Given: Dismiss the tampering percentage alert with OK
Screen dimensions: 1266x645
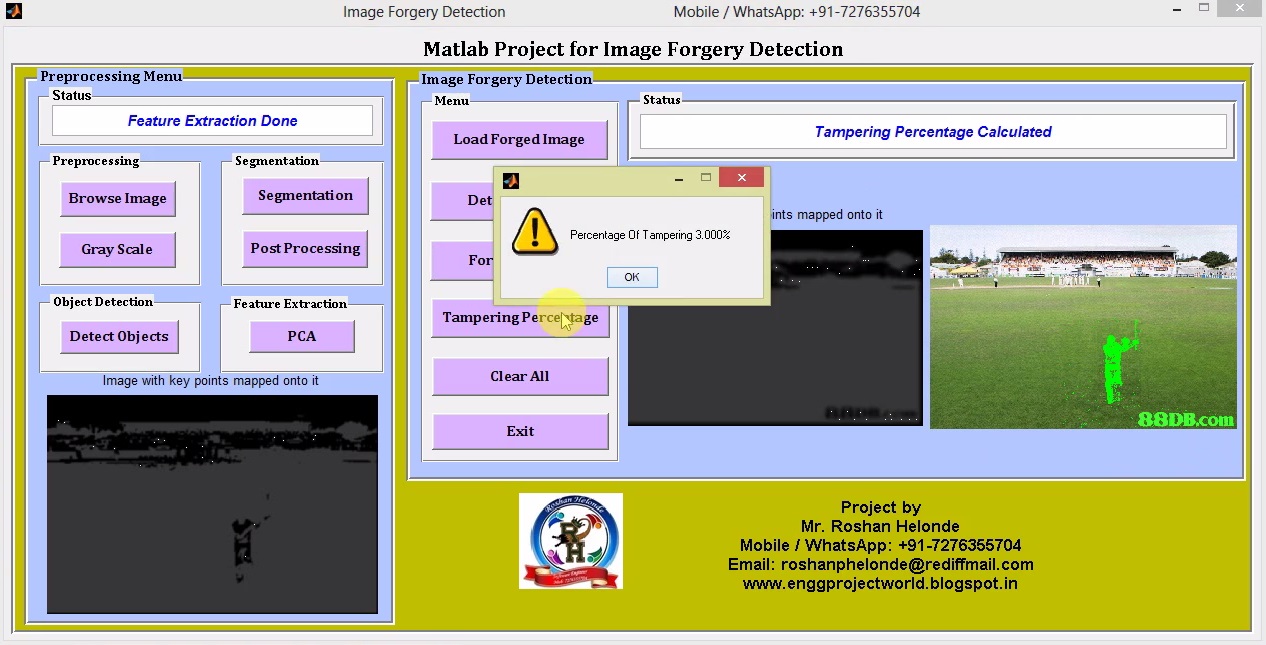Looking at the screenshot, I should (x=631, y=277).
